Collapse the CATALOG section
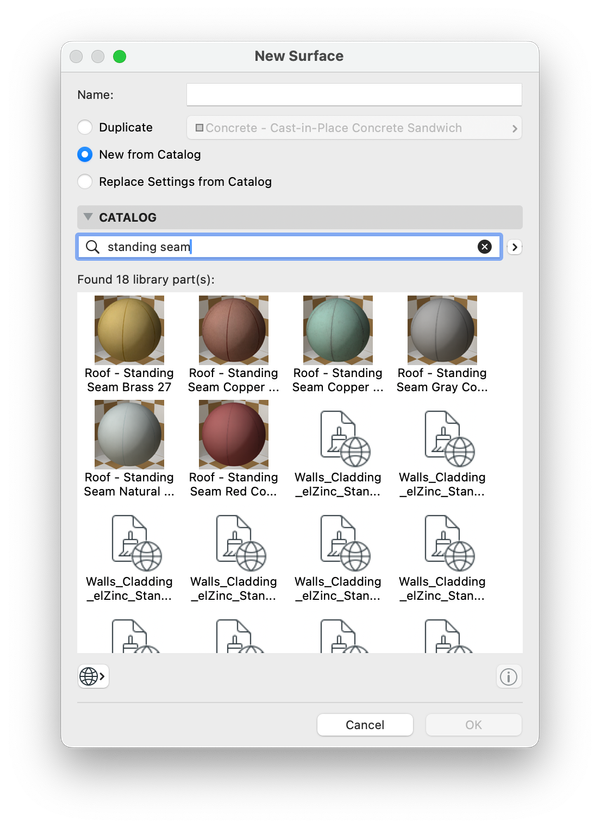This screenshot has height=828, width=600. pos(88,217)
